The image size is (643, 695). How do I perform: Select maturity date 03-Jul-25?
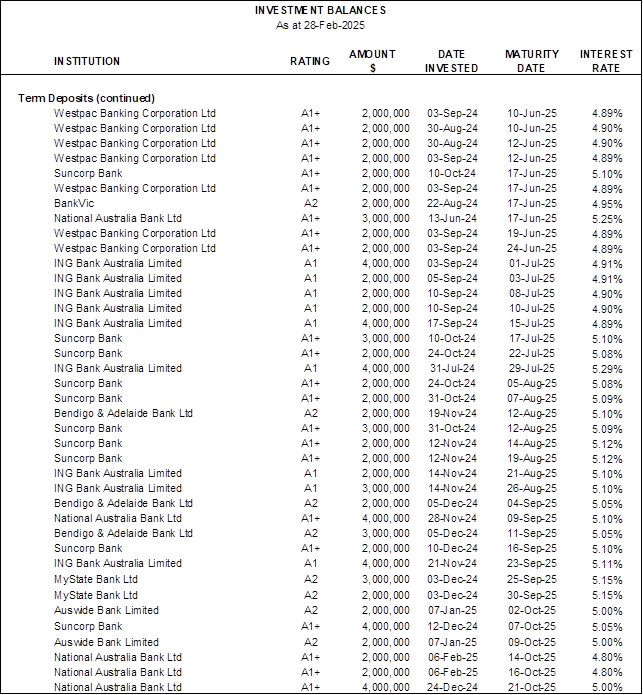[532, 279]
